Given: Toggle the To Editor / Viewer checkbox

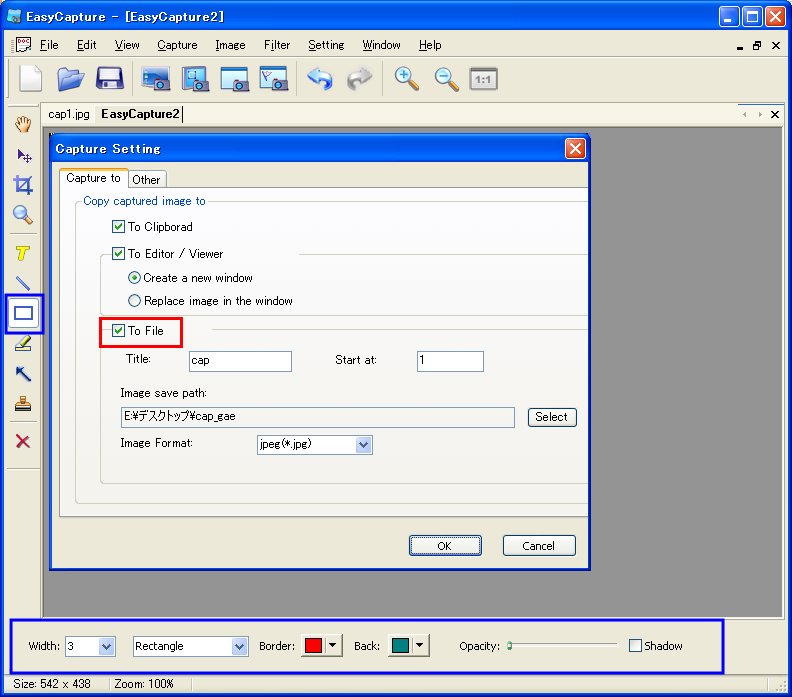Looking at the screenshot, I should [118, 253].
